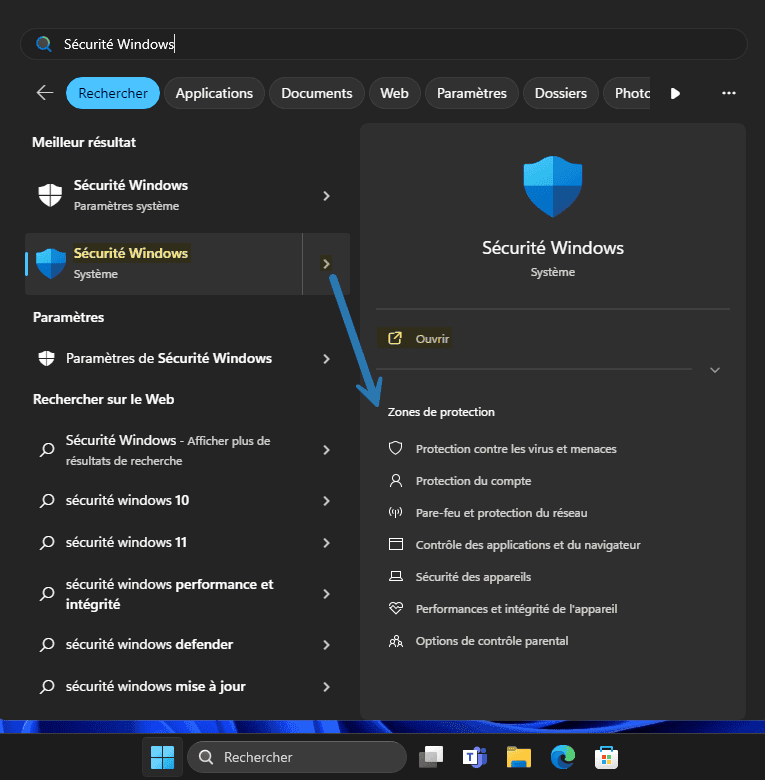The height and width of the screenshot is (780, 765).
Task: Click blue shield icon of Sécurité Windows Système
Action: point(51,264)
